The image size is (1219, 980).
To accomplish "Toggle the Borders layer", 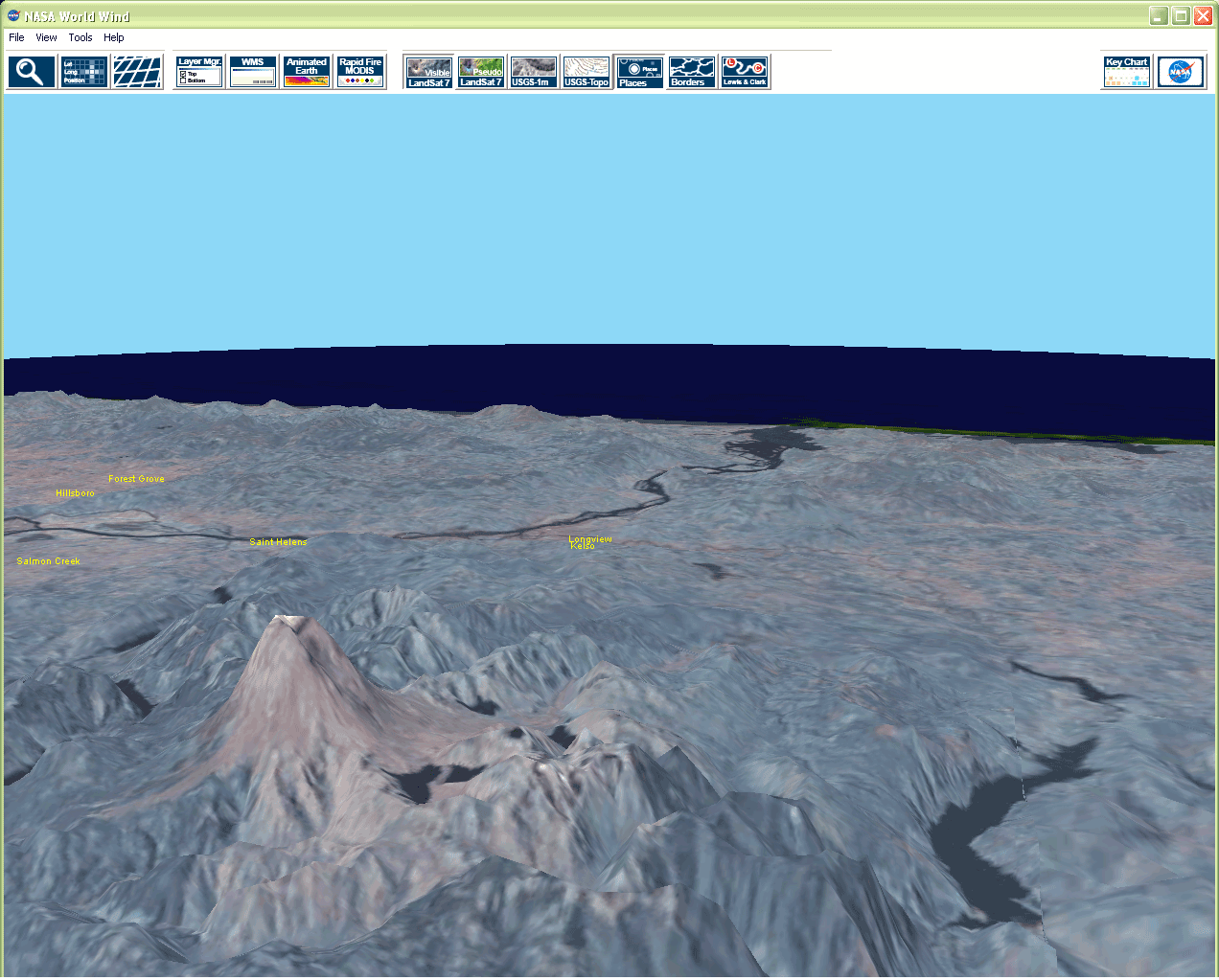I will [x=691, y=72].
